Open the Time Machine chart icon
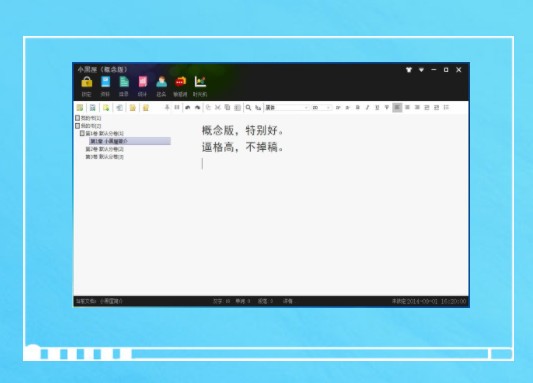This screenshot has width=533, height=383. click(200, 82)
